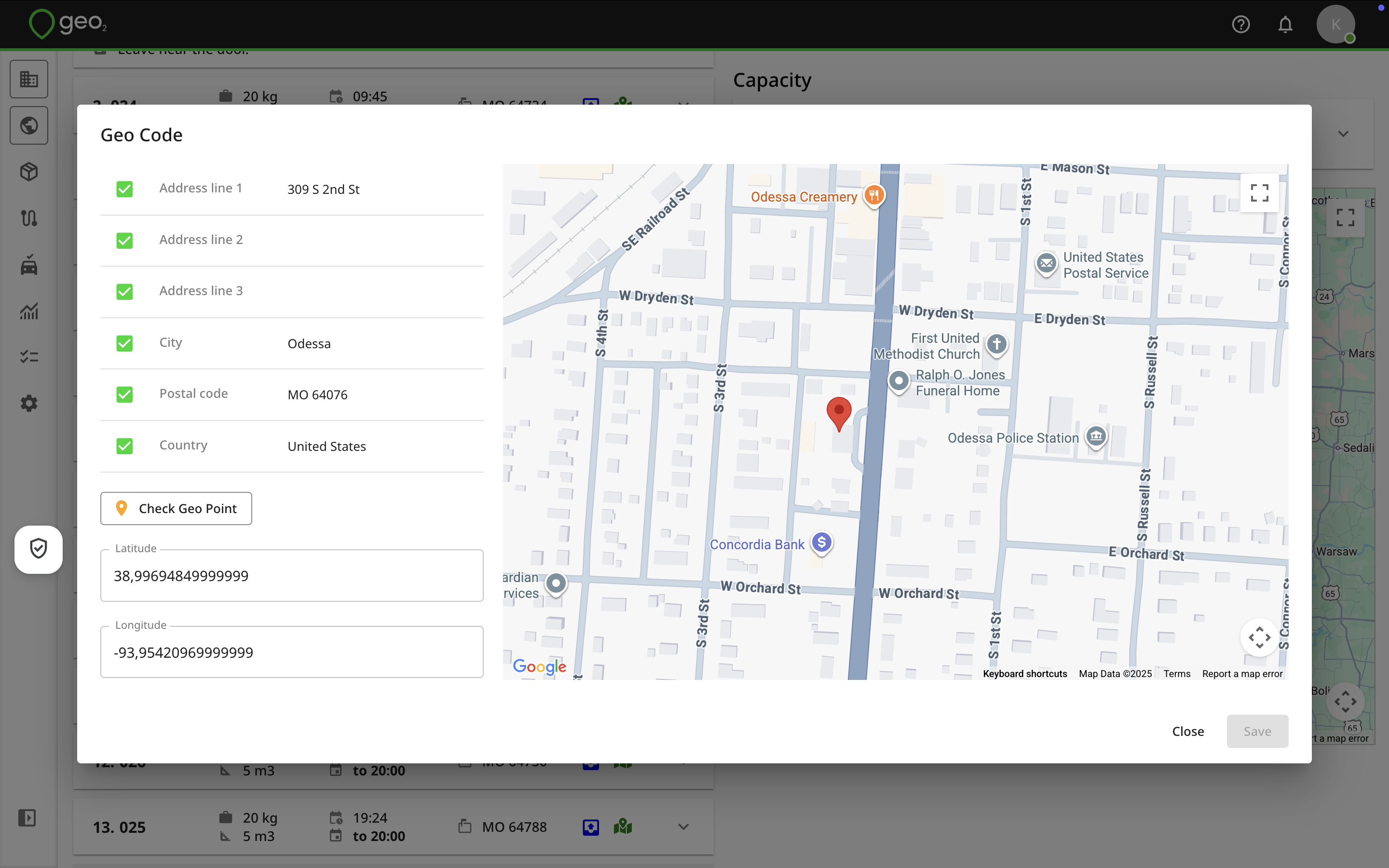Open the user profile avatar K
This screenshot has width=1389, height=868.
pyautogui.click(x=1335, y=24)
